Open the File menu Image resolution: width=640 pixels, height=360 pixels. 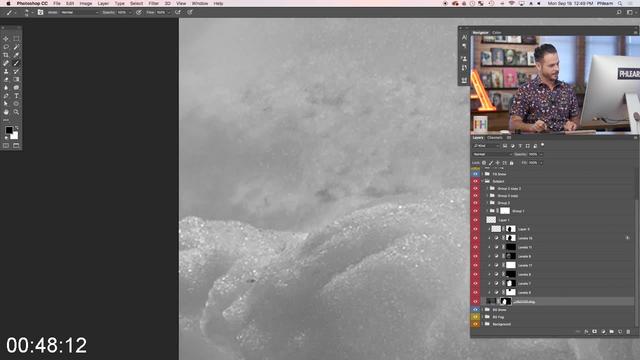click(x=57, y=3)
